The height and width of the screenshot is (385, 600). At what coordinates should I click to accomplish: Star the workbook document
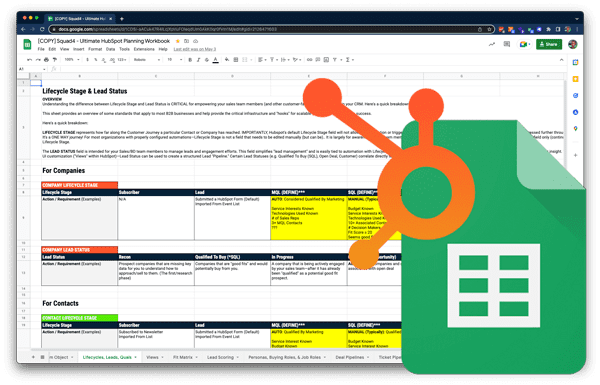pyautogui.click(x=178, y=41)
